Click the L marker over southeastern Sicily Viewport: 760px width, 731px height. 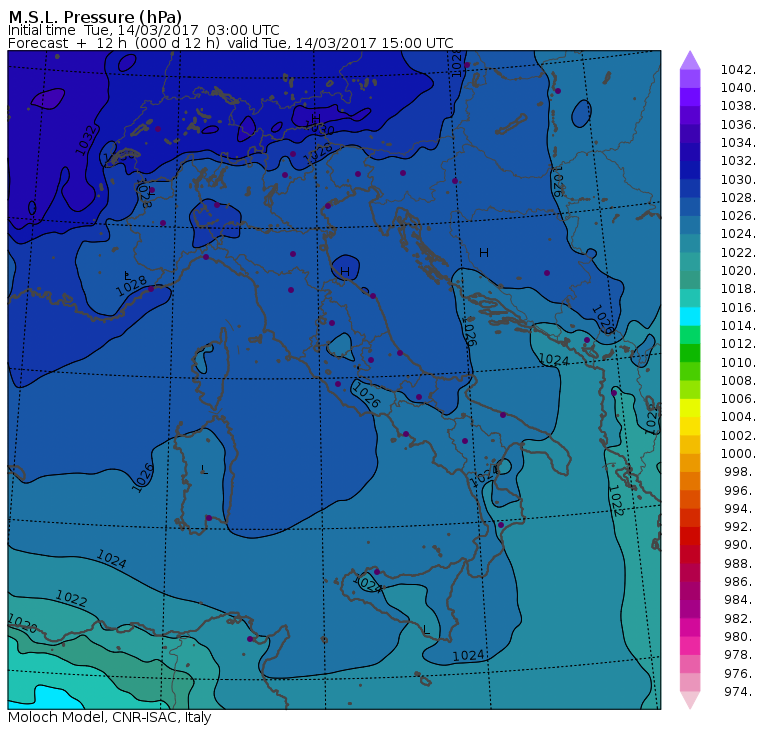426,629
